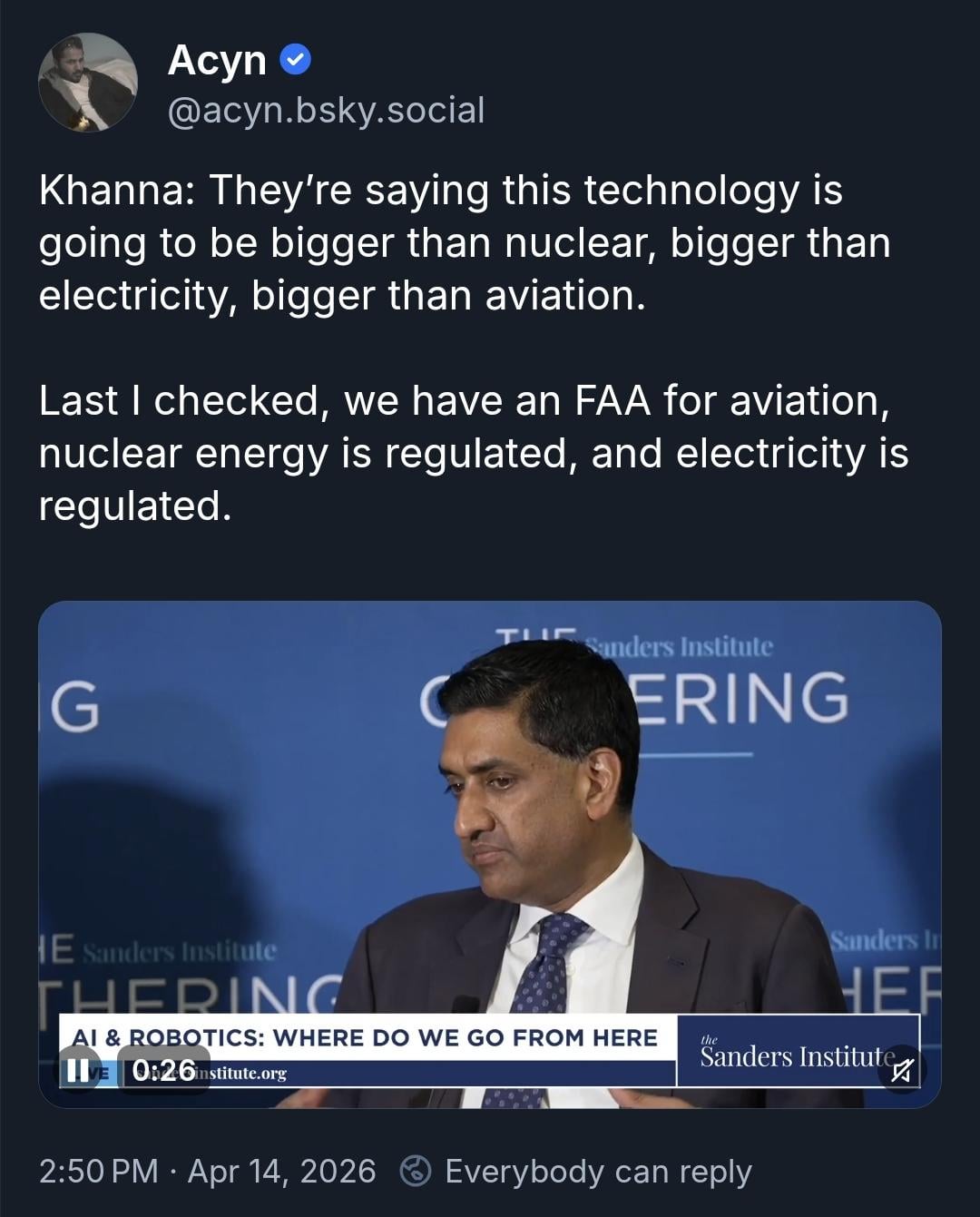This screenshot has width=980, height=1217.
Task: Click the Acyn display name
Action: pos(217,61)
